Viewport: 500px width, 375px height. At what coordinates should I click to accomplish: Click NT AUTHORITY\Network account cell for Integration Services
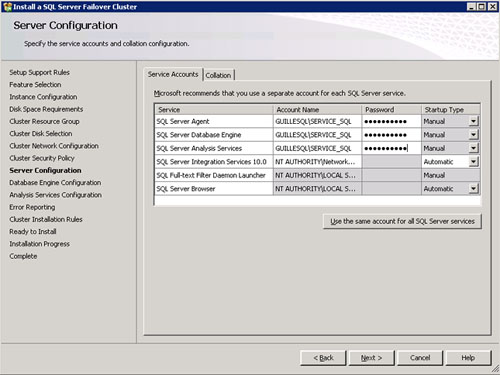317,162
